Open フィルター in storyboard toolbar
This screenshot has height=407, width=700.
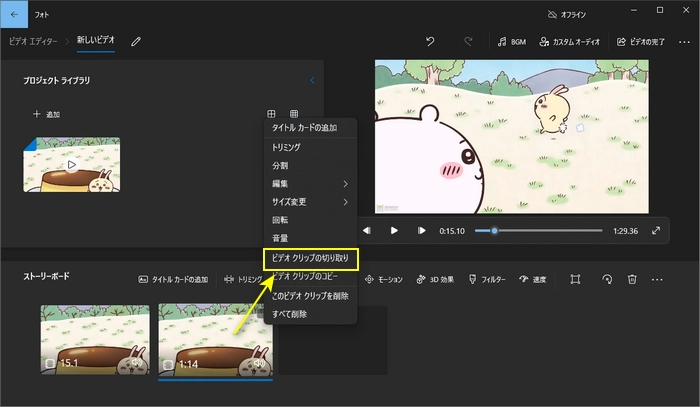(487, 279)
